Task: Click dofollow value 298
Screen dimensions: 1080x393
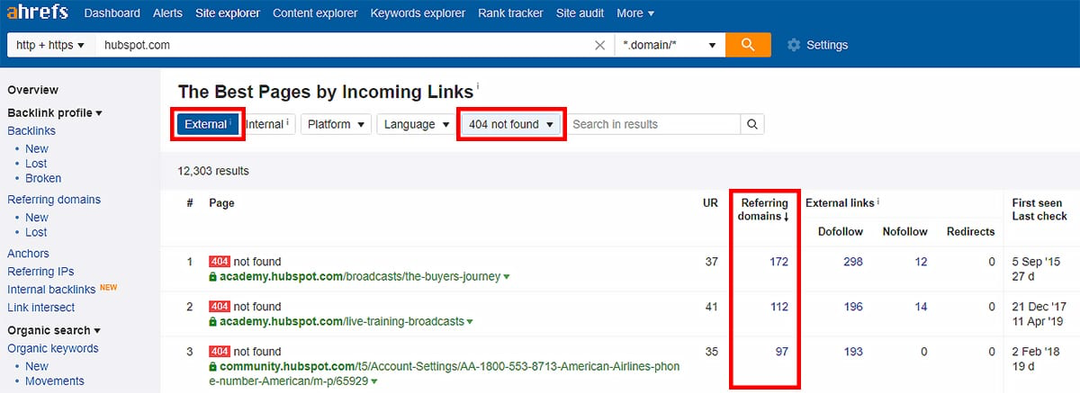Action: click(853, 262)
